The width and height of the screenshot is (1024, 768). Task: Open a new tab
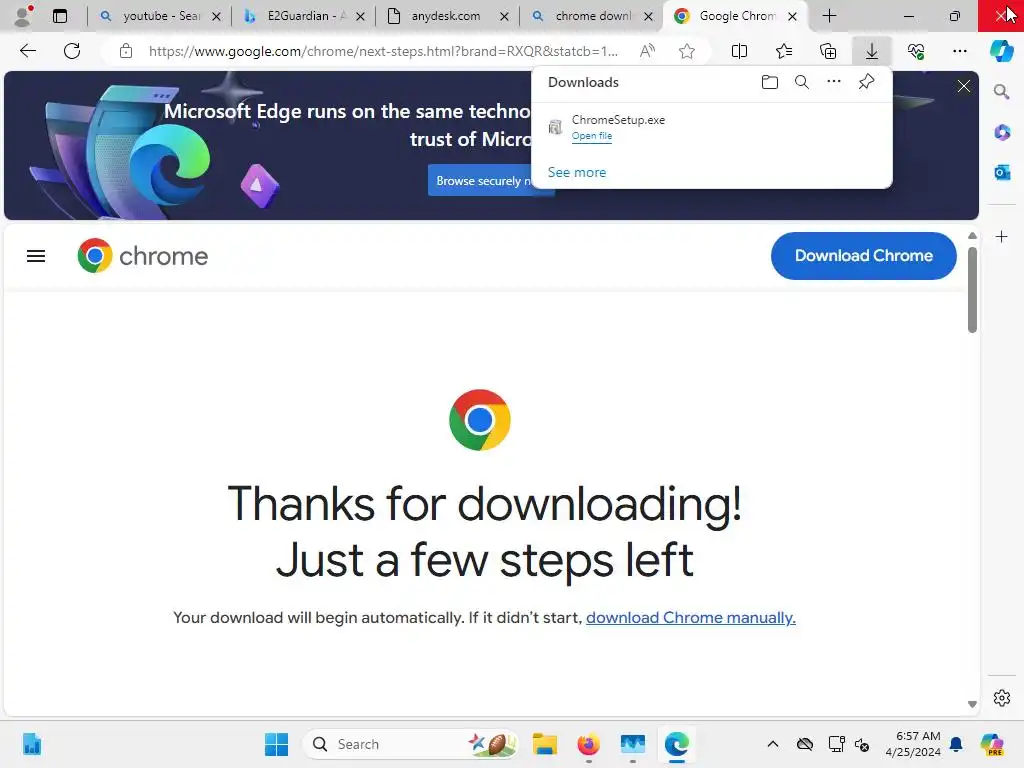pos(829,16)
